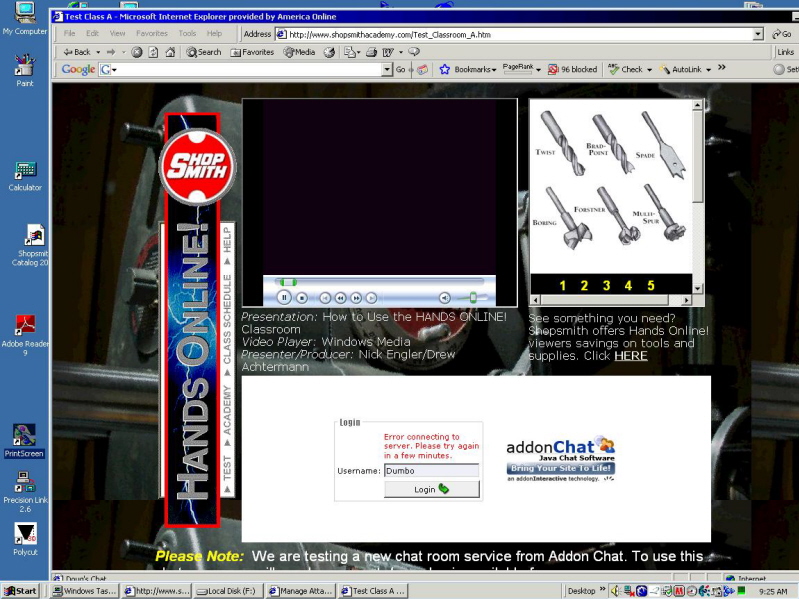Go back with the Back button
This screenshot has width=799, height=599.
76,52
